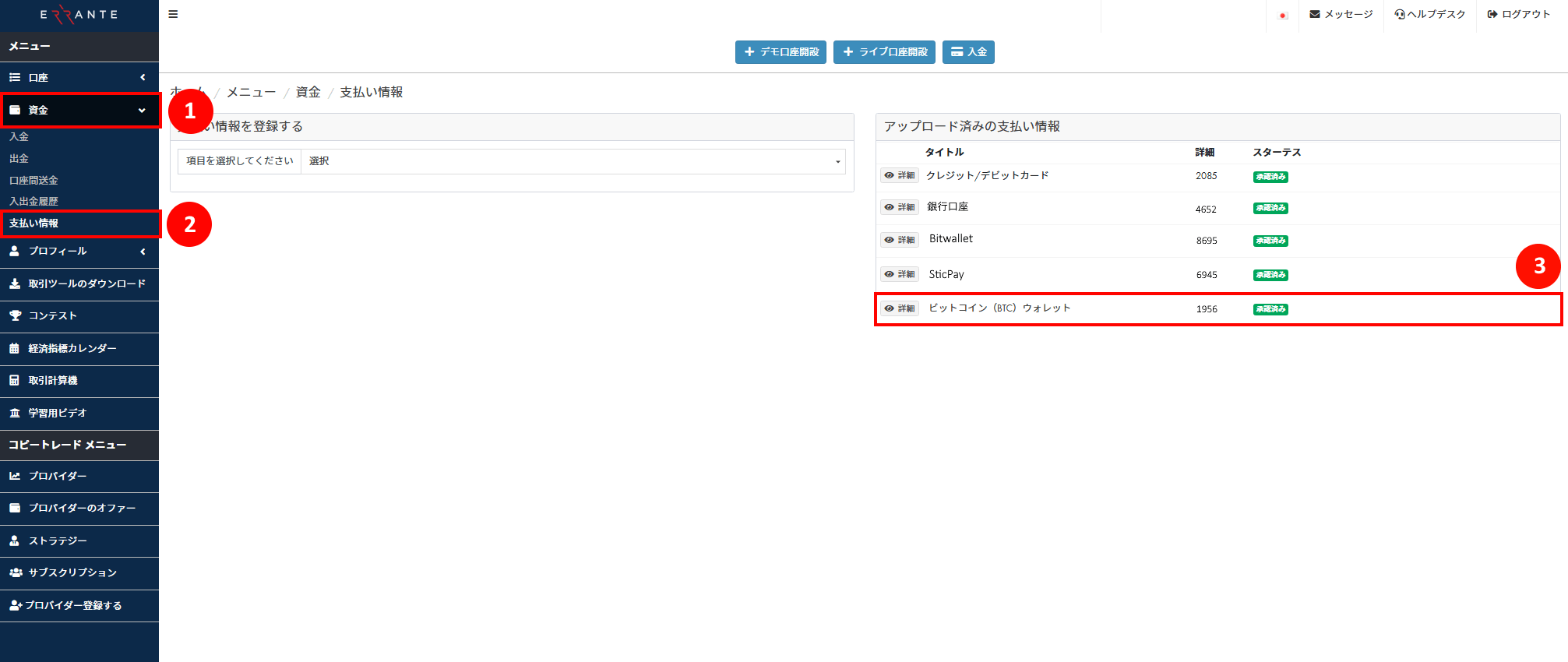The image size is (1568, 662).
Task: Expand the 口座 sidebar menu
Action: tap(79, 77)
